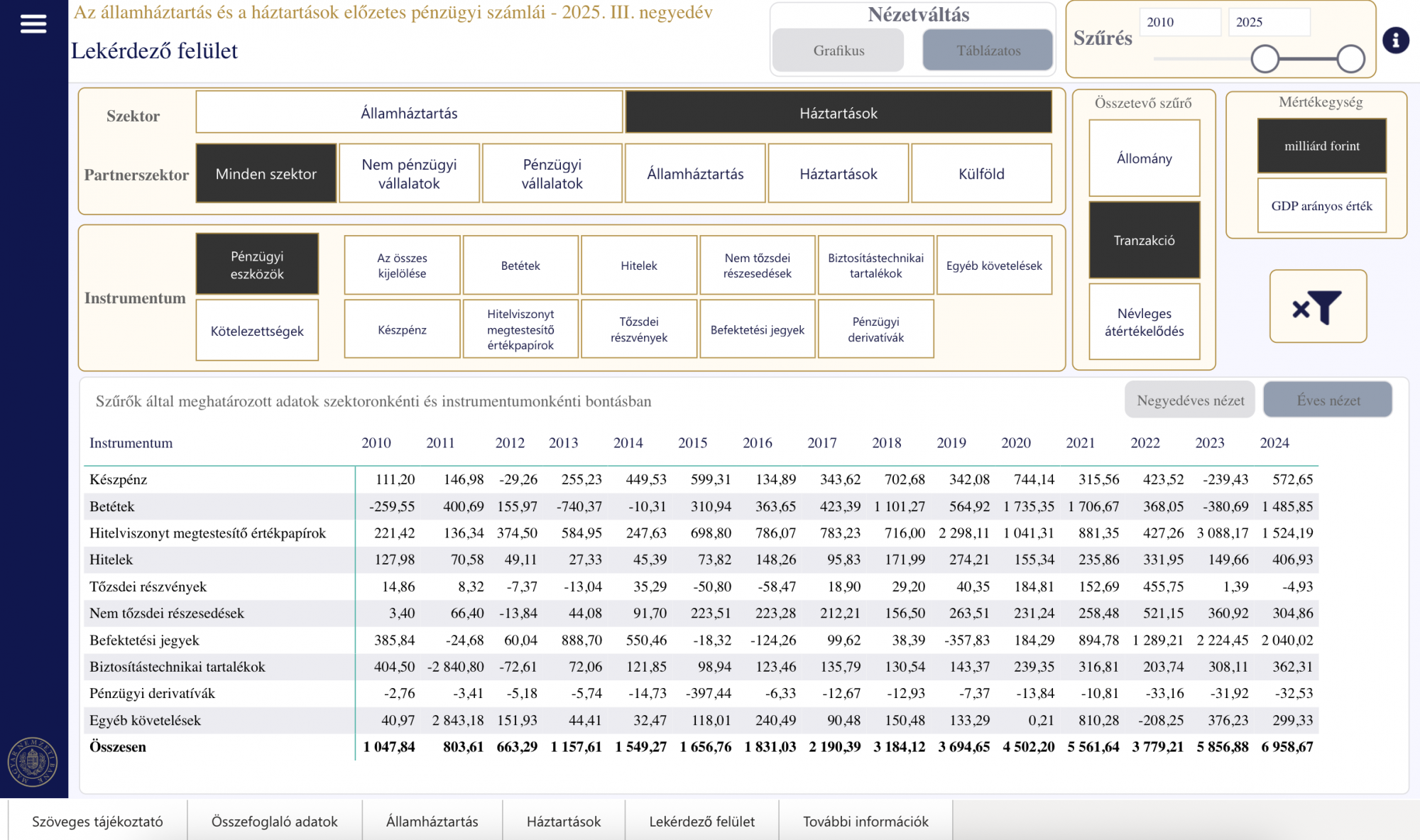Select Névleges átértékelődés filter
The height and width of the screenshot is (840, 1420).
(1144, 322)
